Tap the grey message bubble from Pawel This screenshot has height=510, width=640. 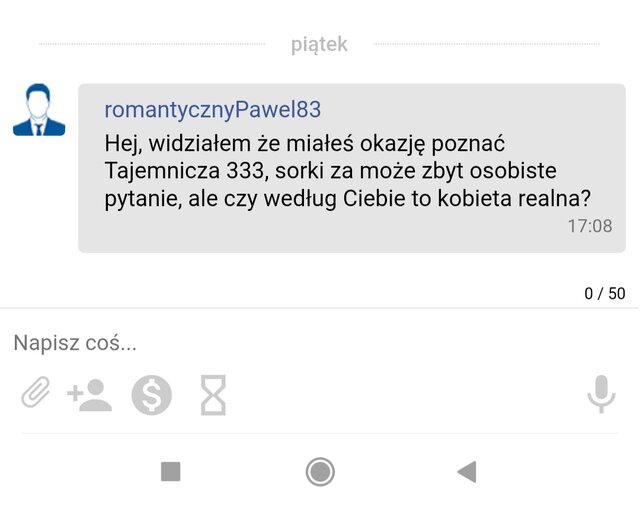coord(352,168)
